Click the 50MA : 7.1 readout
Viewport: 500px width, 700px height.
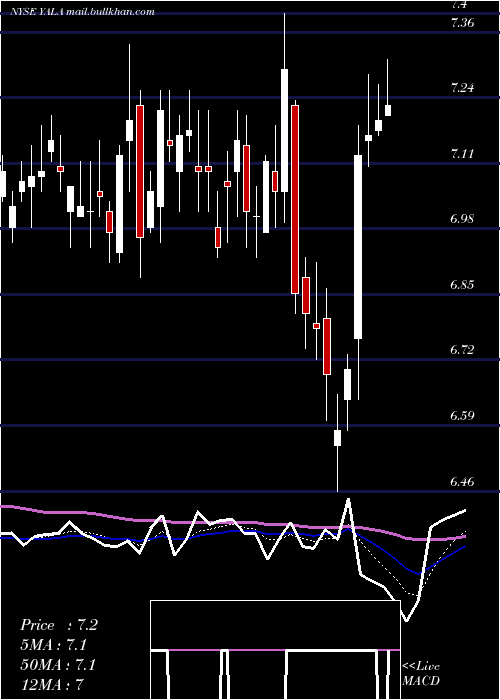click(58, 665)
